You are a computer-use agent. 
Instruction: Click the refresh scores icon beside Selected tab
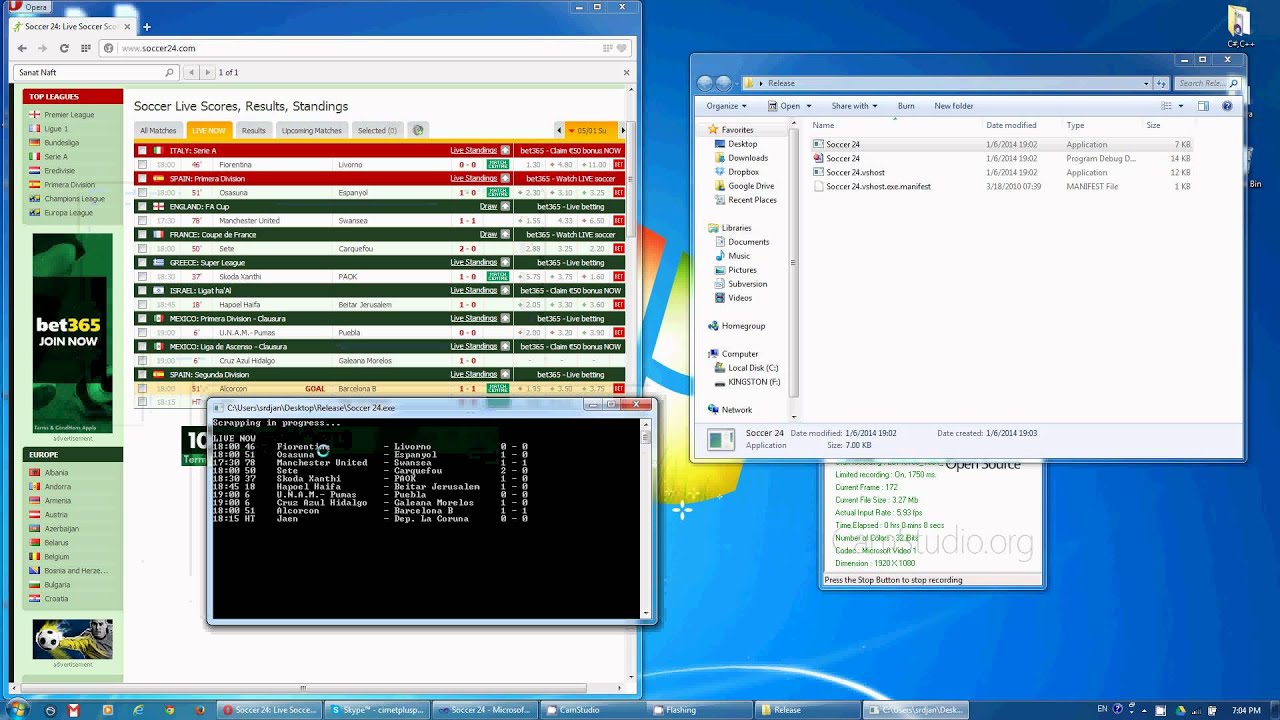tap(418, 130)
